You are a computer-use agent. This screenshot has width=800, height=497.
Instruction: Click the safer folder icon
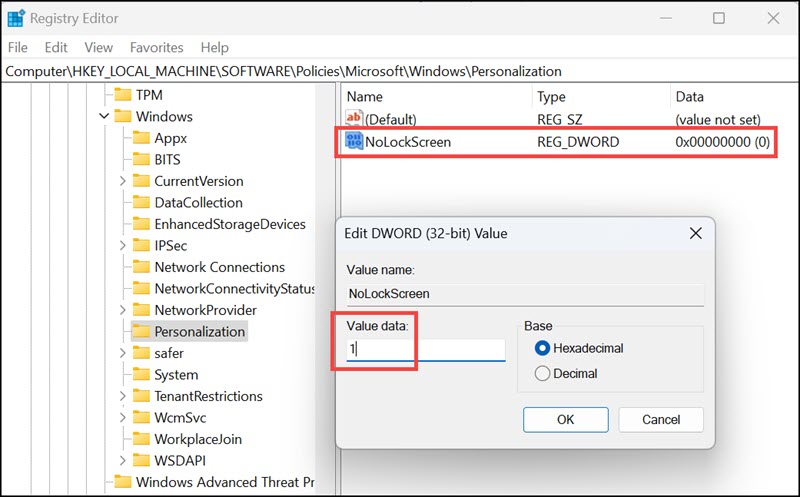[141, 353]
